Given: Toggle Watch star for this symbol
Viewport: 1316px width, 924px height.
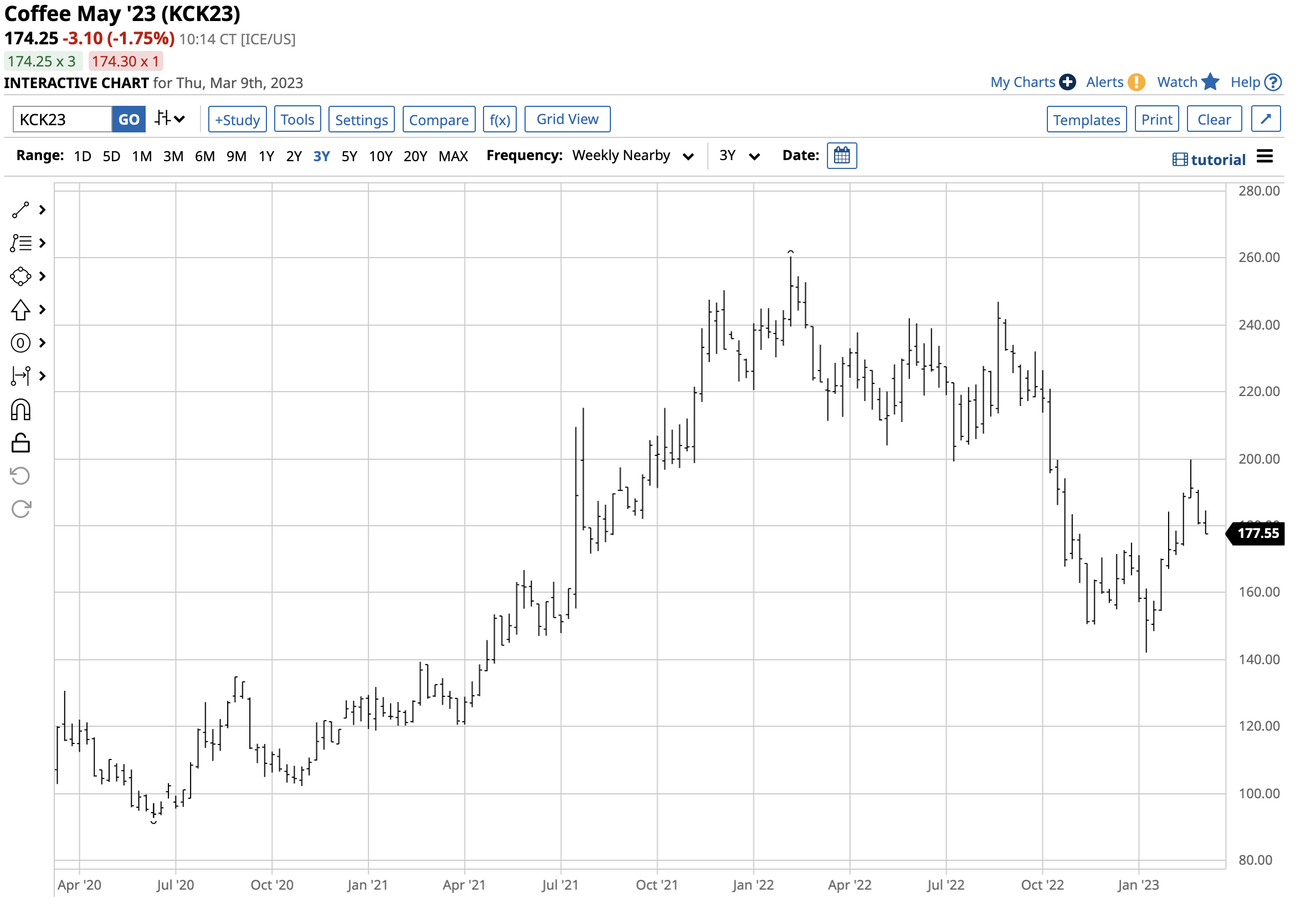Looking at the screenshot, I should pos(1210,83).
